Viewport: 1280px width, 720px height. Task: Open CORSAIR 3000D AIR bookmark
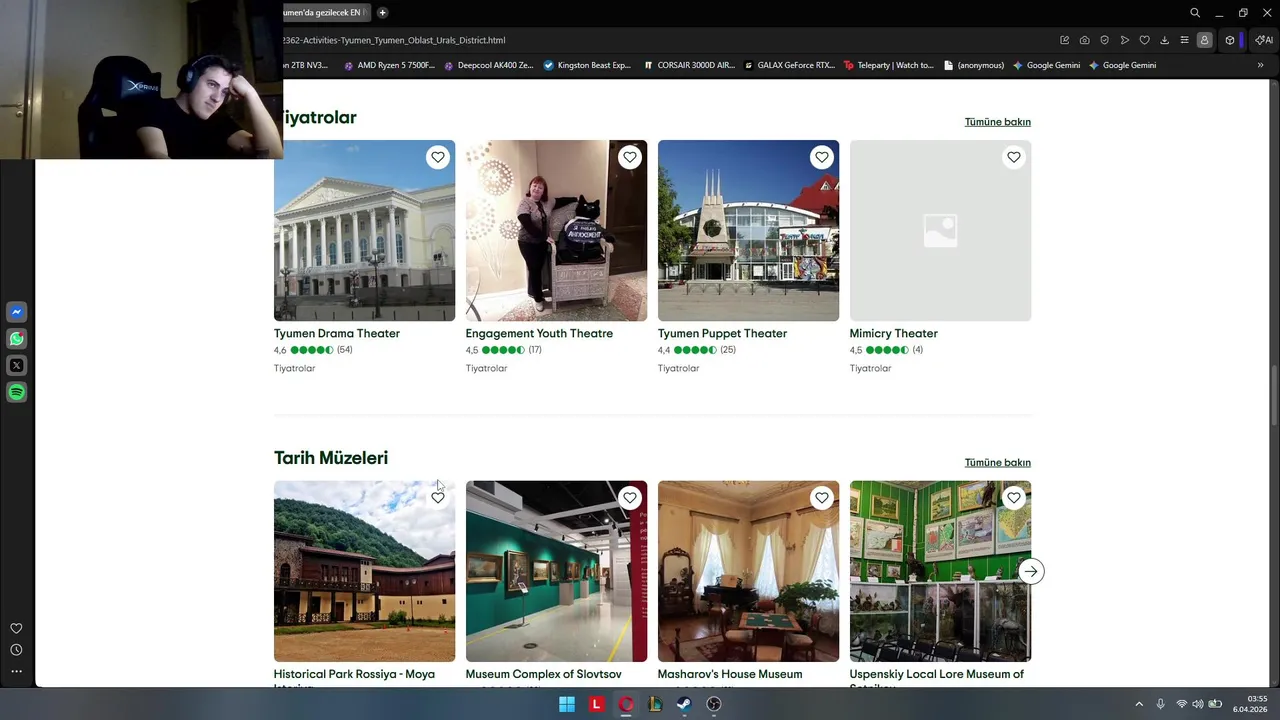click(x=689, y=65)
